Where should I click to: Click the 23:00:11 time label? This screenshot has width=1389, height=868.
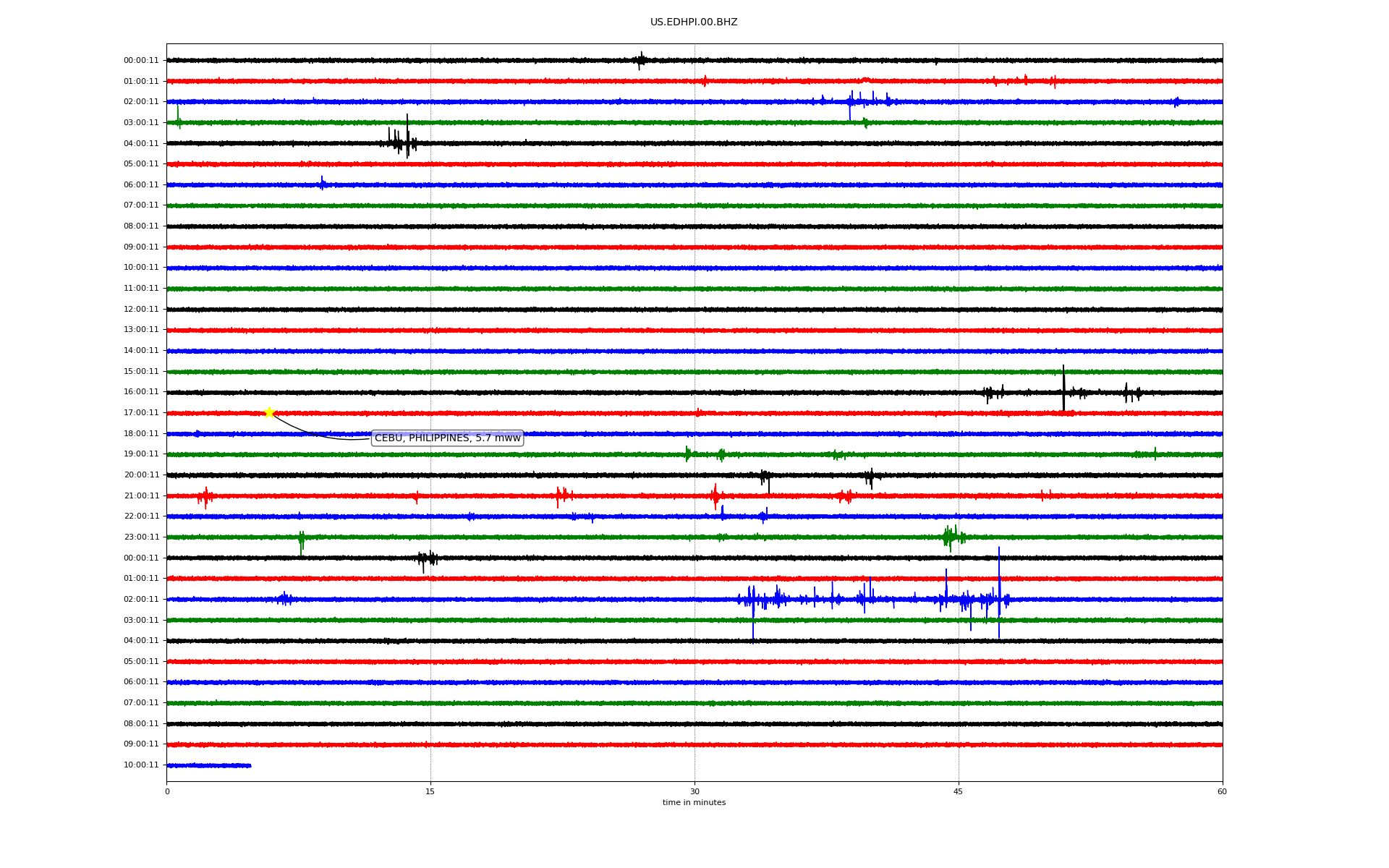click(141, 537)
